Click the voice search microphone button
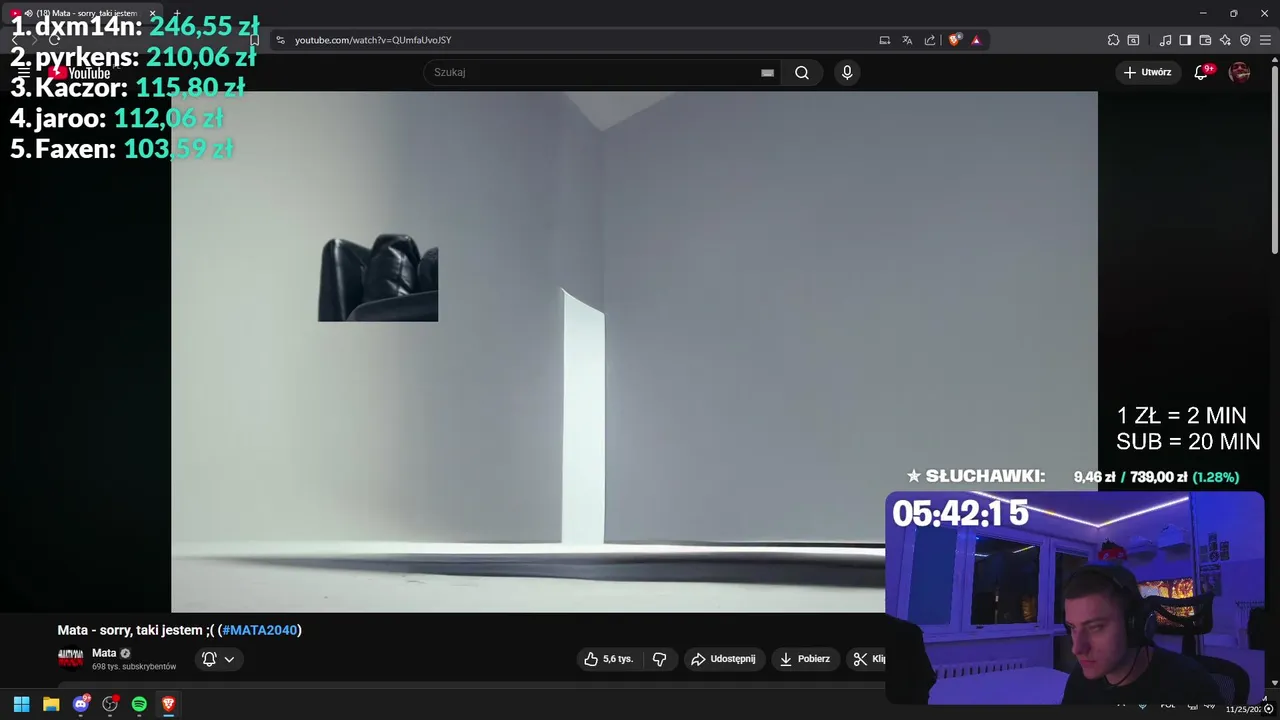 pyautogui.click(x=847, y=72)
